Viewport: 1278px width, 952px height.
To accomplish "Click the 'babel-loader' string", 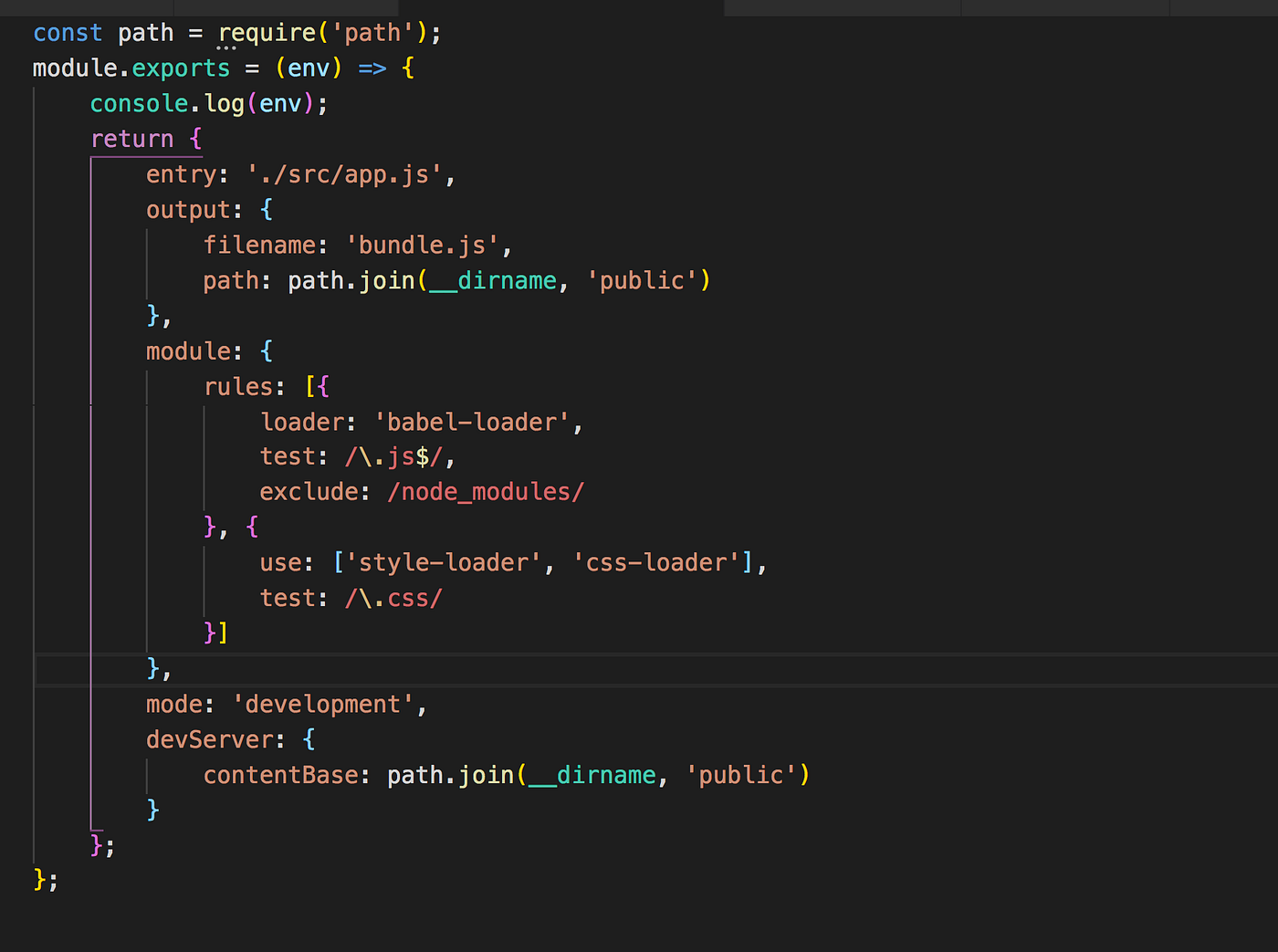I will (x=472, y=422).
